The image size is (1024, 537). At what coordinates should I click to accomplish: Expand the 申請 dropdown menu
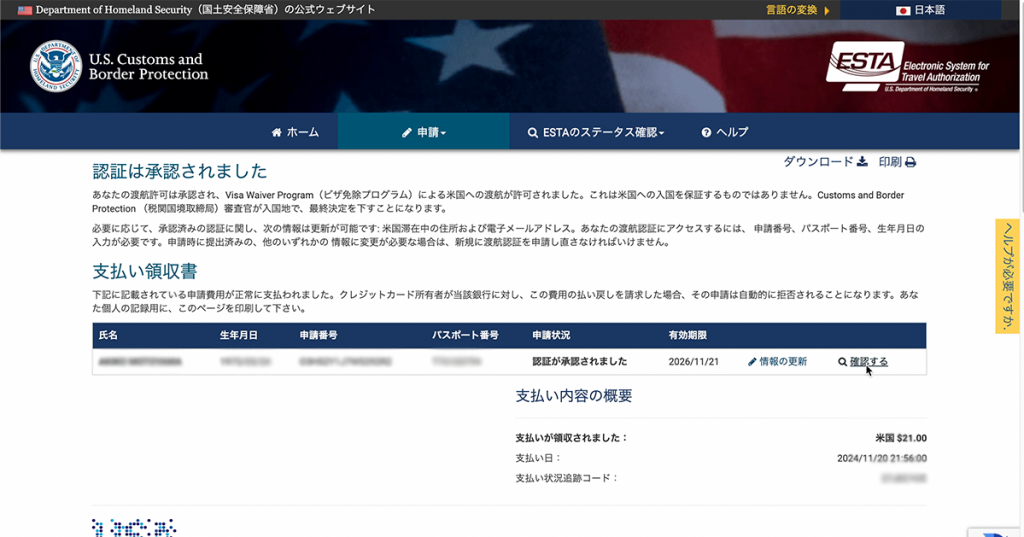point(423,132)
